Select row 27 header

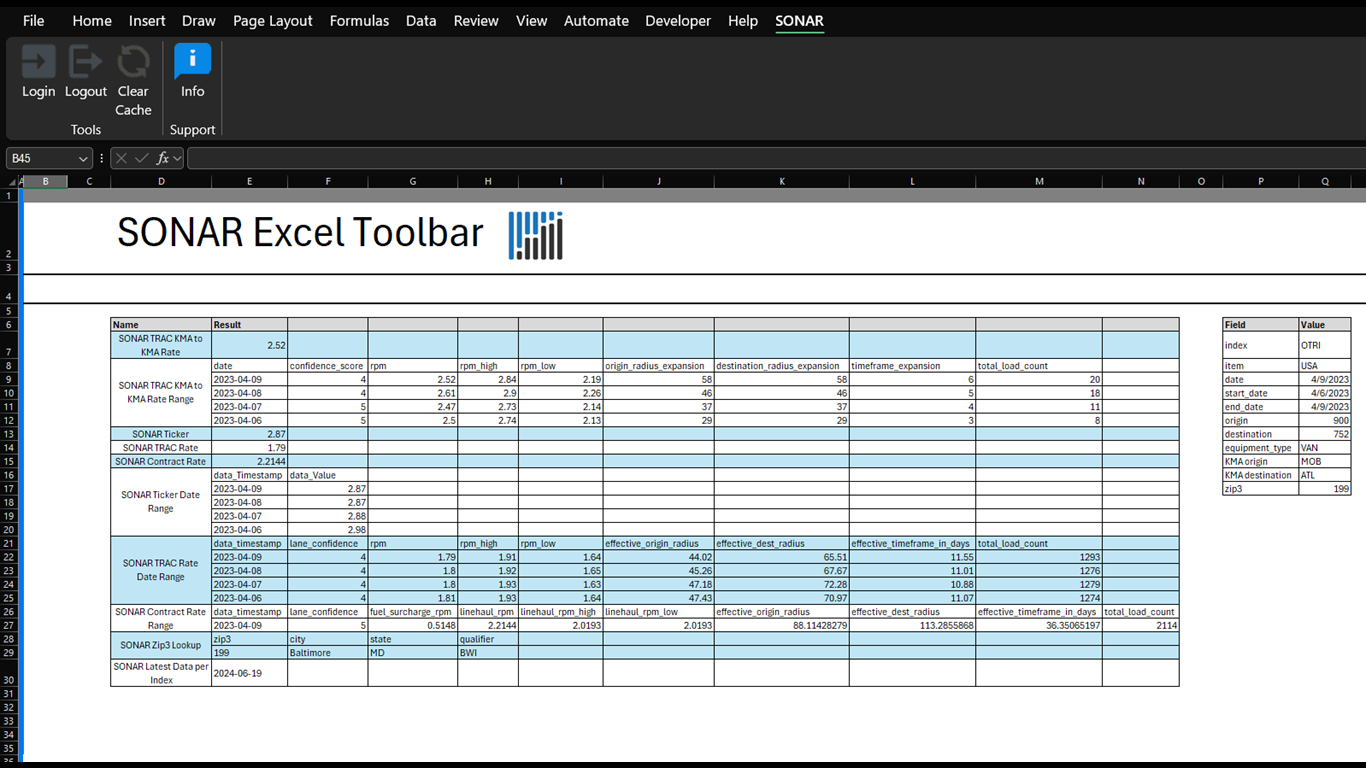[9, 625]
